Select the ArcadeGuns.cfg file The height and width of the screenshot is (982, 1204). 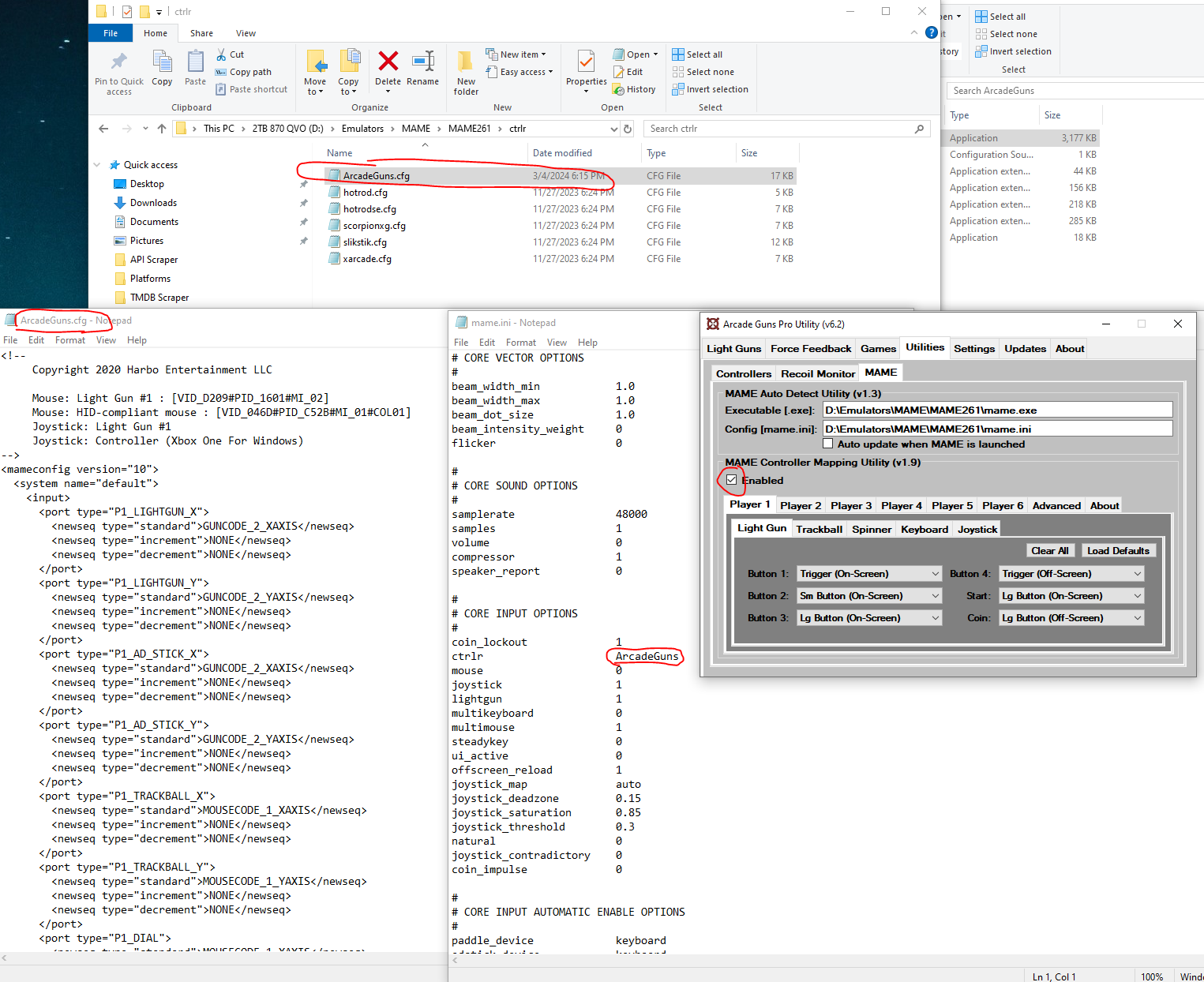pyautogui.click(x=560, y=176)
